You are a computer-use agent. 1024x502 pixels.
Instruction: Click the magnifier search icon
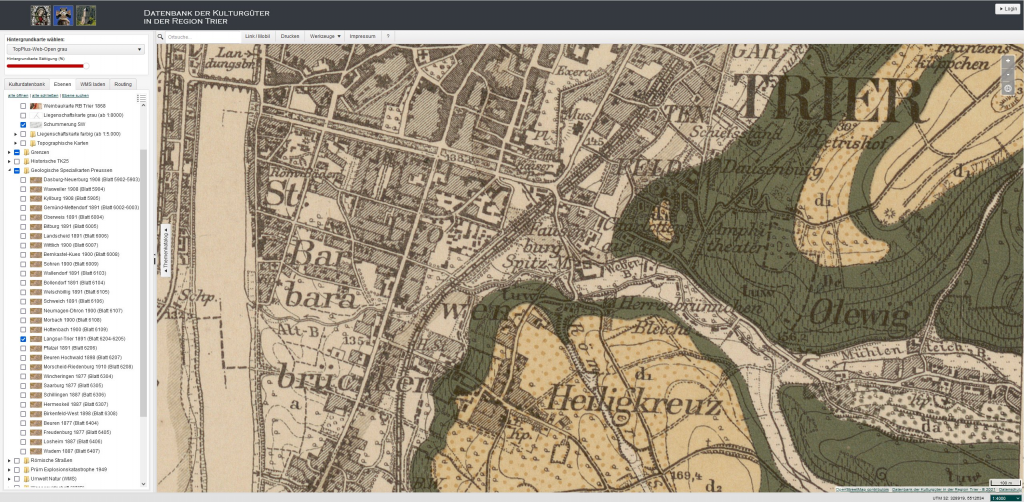click(x=160, y=37)
